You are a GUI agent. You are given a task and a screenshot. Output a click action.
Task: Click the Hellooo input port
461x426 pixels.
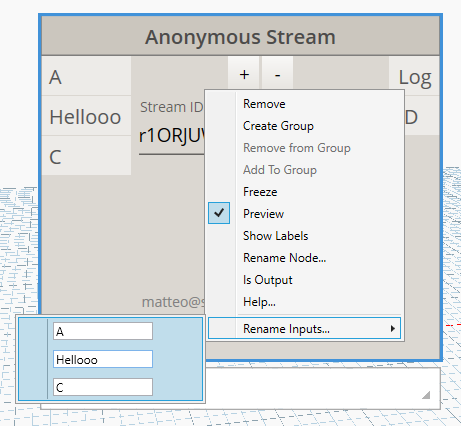pyautogui.click(x=86, y=116)
